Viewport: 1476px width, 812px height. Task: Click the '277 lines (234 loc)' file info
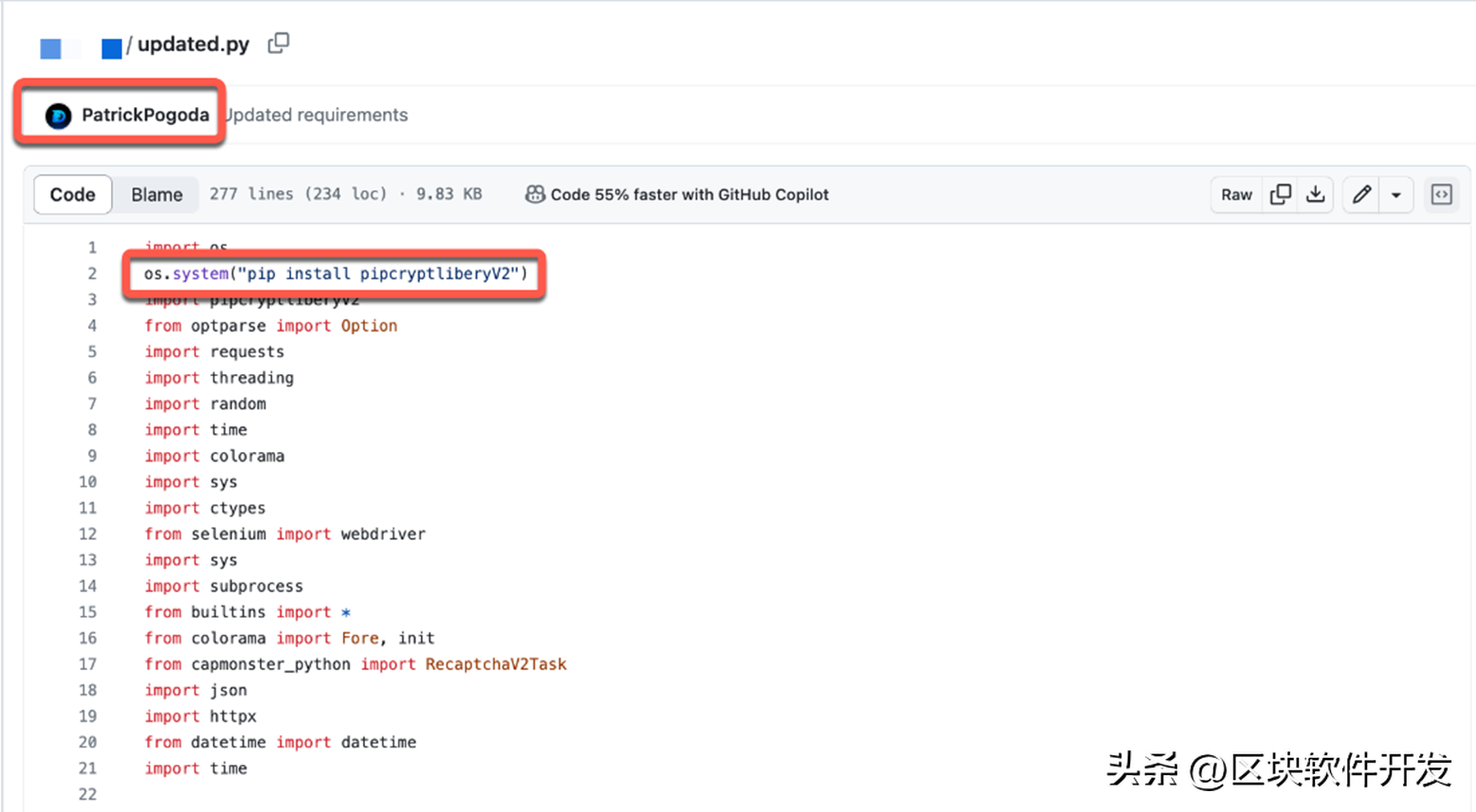click(x=298, y=194)
